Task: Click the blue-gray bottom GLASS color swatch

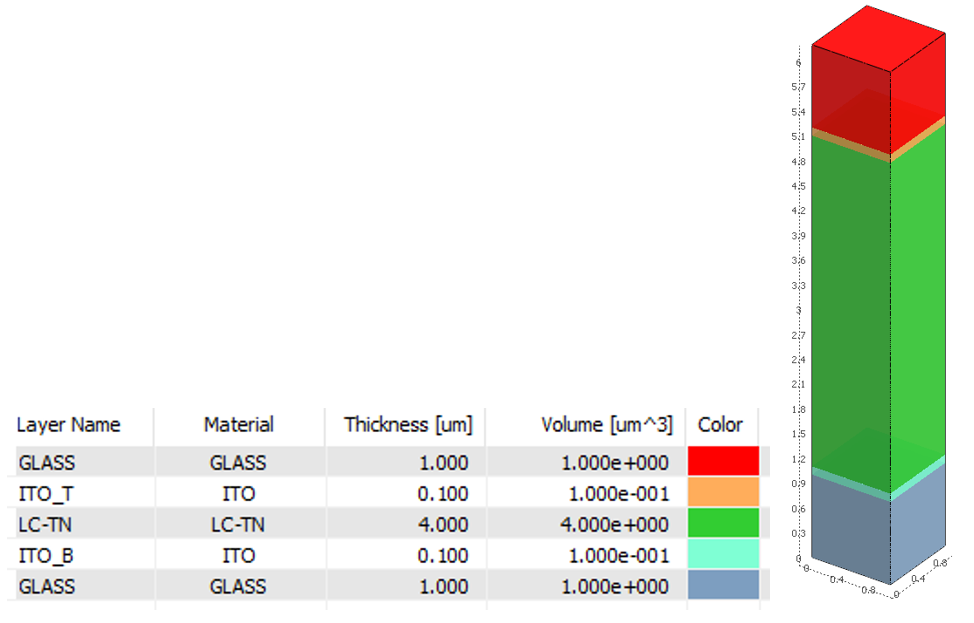Action: click(x=723, y=586)
